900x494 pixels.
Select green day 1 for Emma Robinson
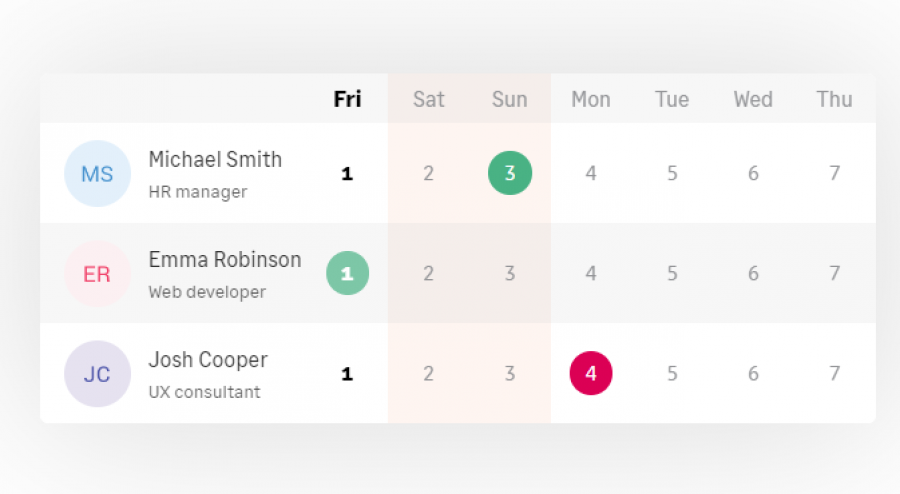tap(347, 273)
